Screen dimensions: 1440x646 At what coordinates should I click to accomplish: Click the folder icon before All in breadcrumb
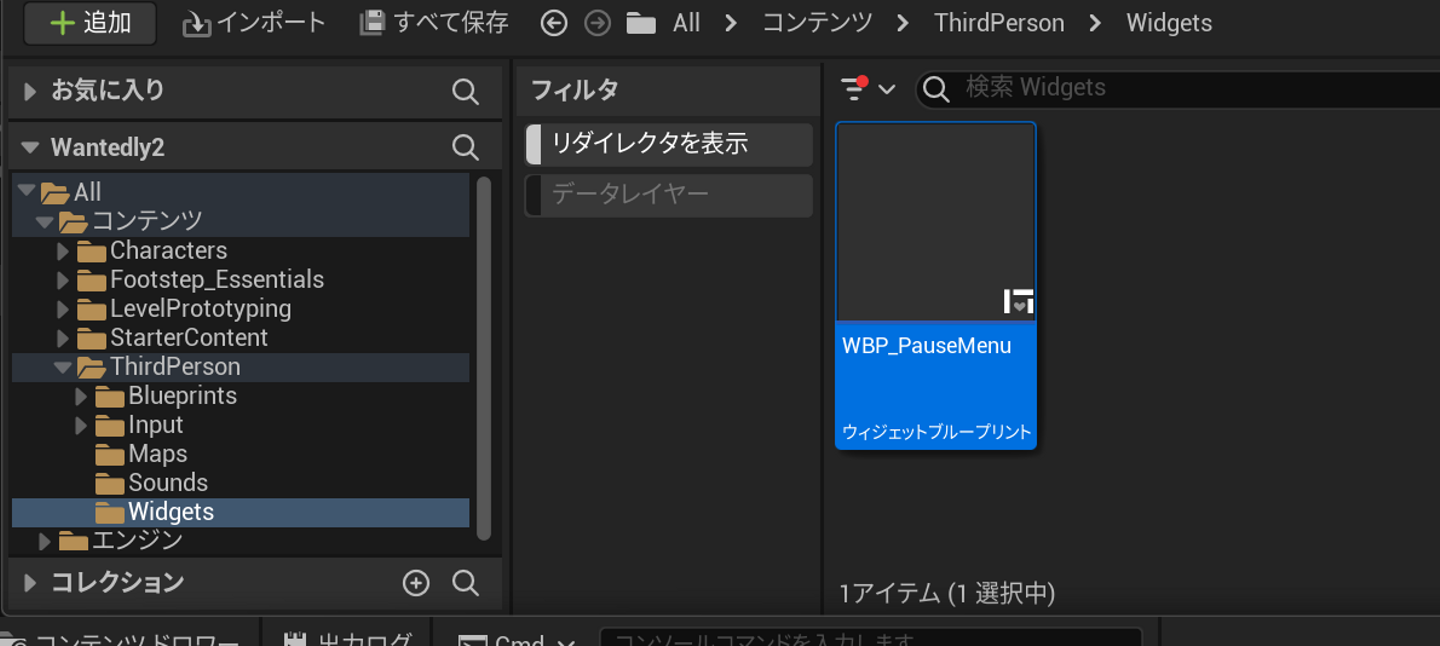[641, 23]
